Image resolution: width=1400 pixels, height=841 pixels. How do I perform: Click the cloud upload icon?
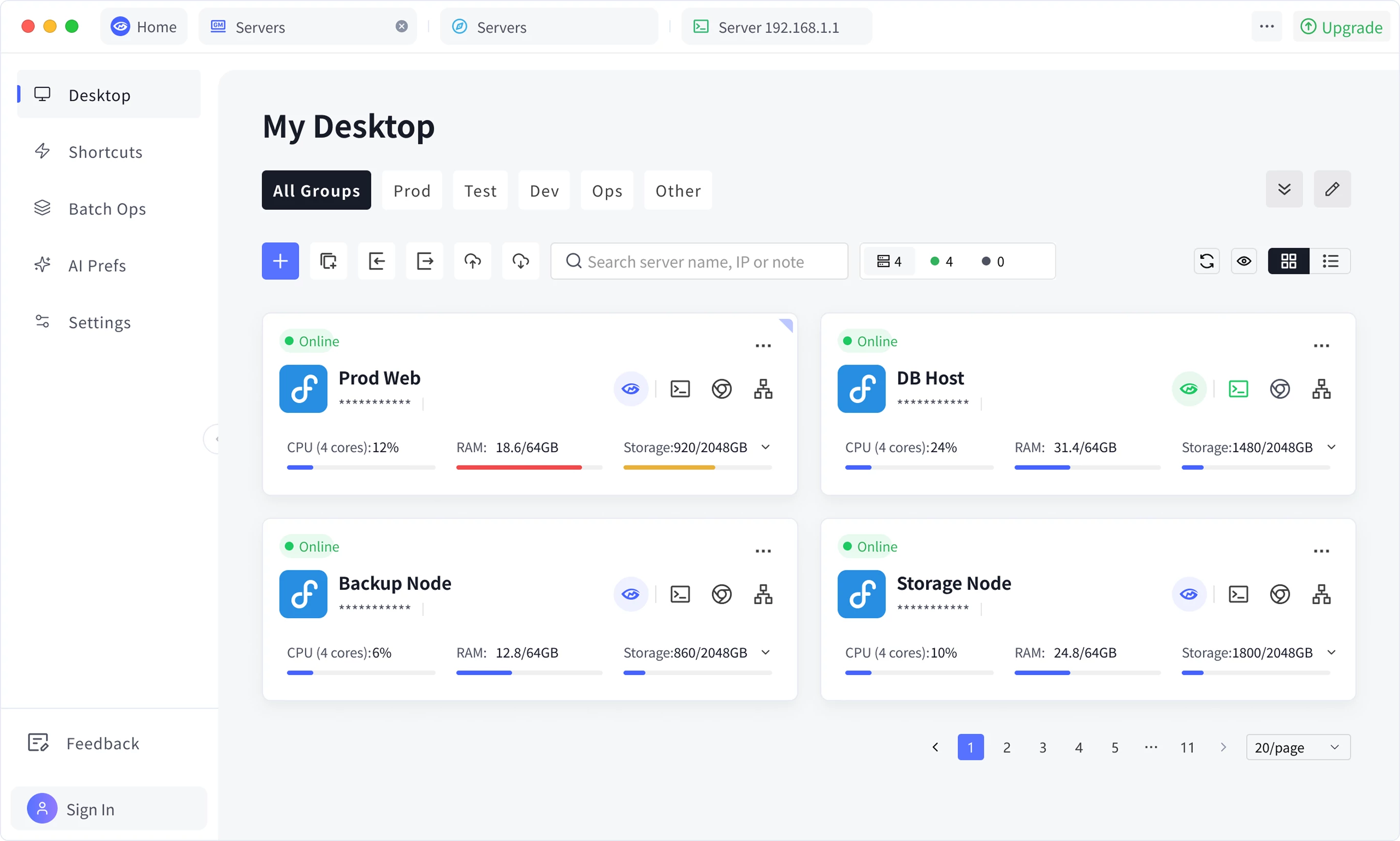473,261
